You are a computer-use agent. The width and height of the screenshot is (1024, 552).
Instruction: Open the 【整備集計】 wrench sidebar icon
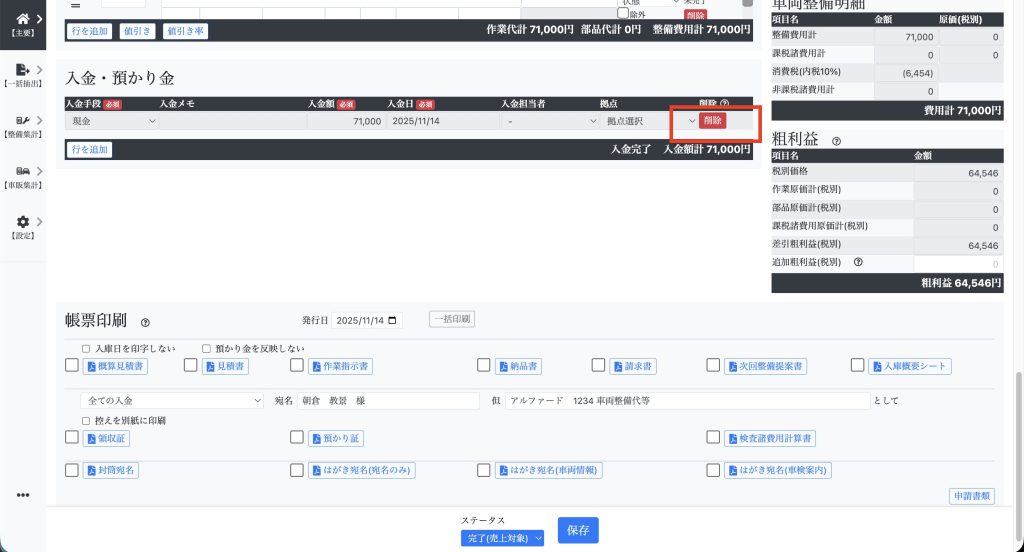(x=22, y=121)
